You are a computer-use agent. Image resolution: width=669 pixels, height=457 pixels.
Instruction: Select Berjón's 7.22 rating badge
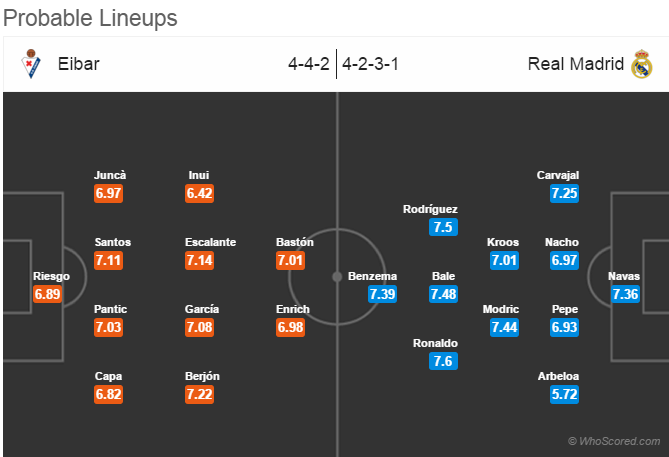pyautogui.click(x=199, y=394)
